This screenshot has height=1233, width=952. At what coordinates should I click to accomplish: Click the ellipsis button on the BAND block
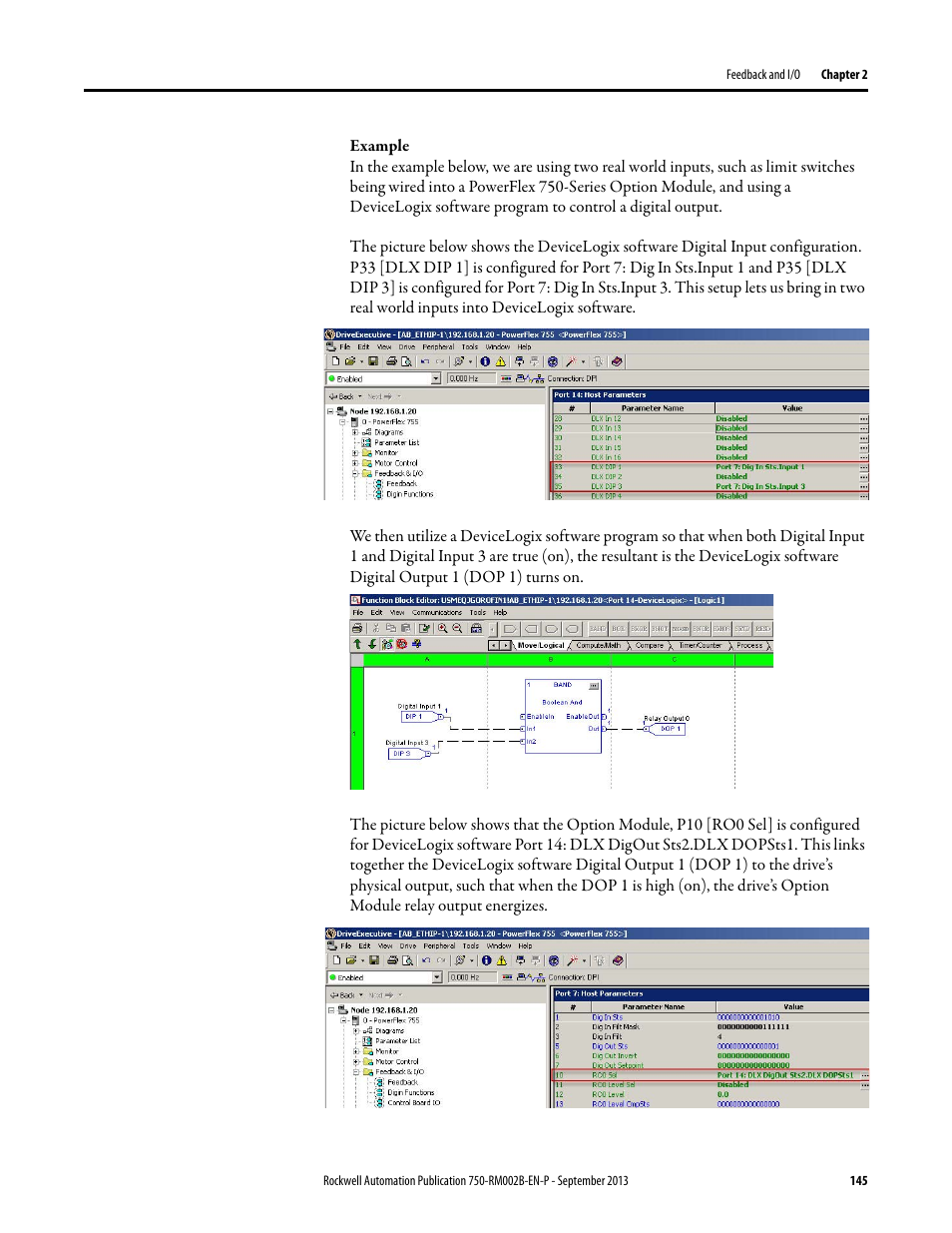pos(594,685)
